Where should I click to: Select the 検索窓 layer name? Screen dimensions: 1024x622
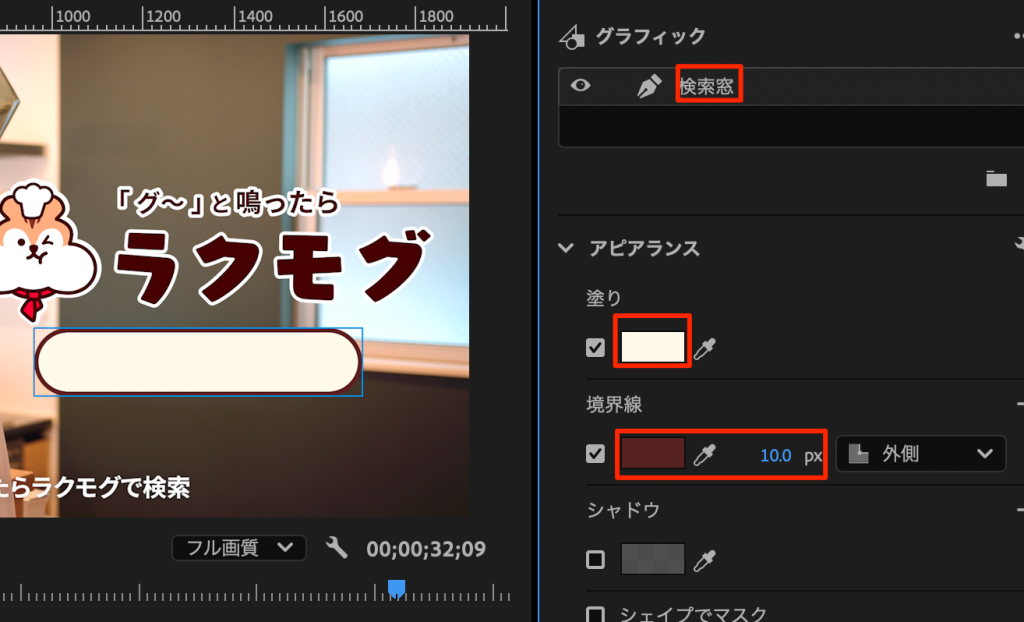[x=708, y=87]
